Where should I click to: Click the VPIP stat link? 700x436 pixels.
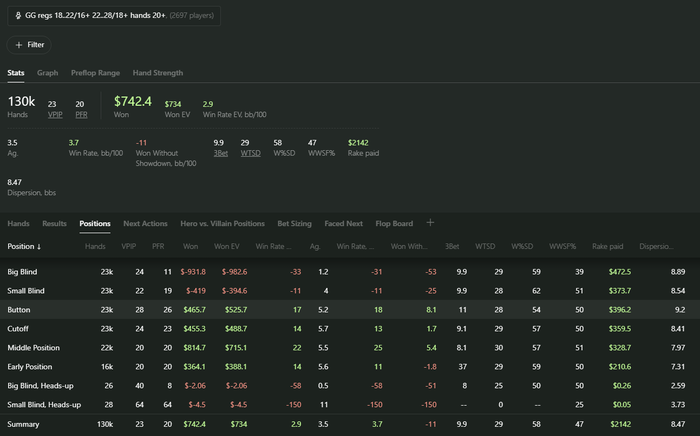coord(55,115)
